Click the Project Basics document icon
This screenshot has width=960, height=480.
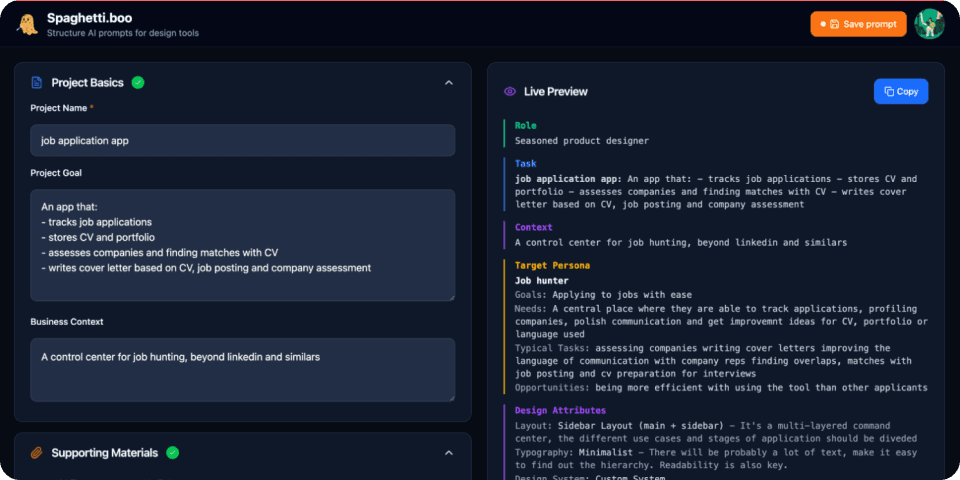[37, 83]
